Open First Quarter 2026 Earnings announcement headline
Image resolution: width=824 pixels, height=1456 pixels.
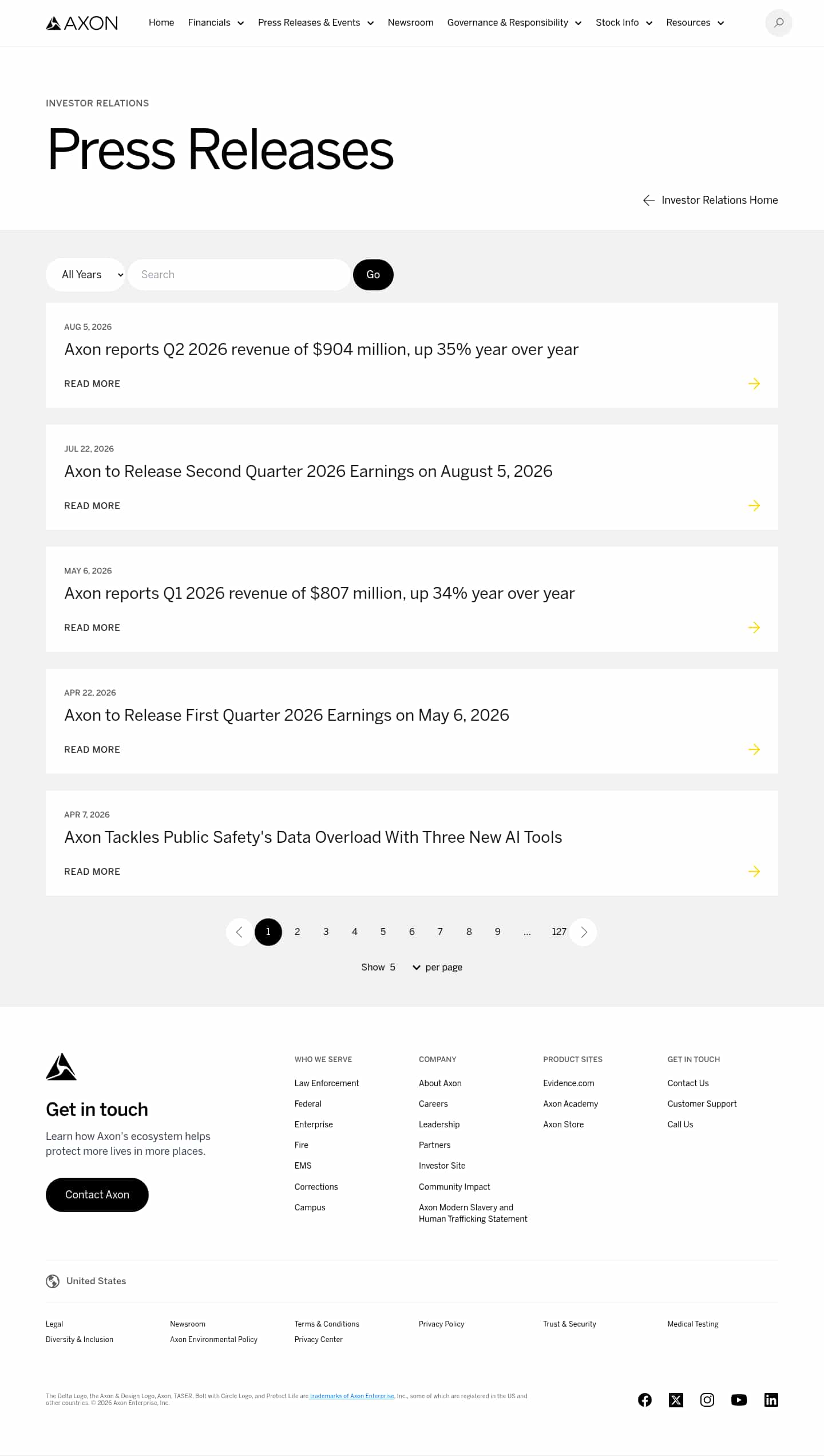(287, 715)
